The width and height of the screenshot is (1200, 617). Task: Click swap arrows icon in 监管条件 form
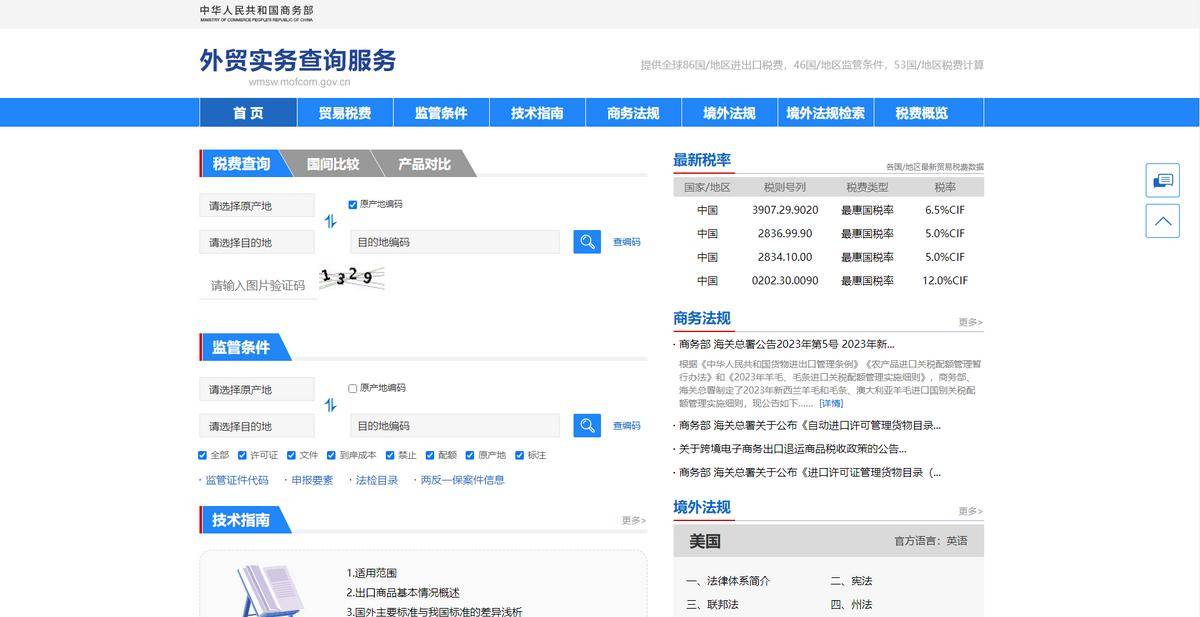(330, 406)
